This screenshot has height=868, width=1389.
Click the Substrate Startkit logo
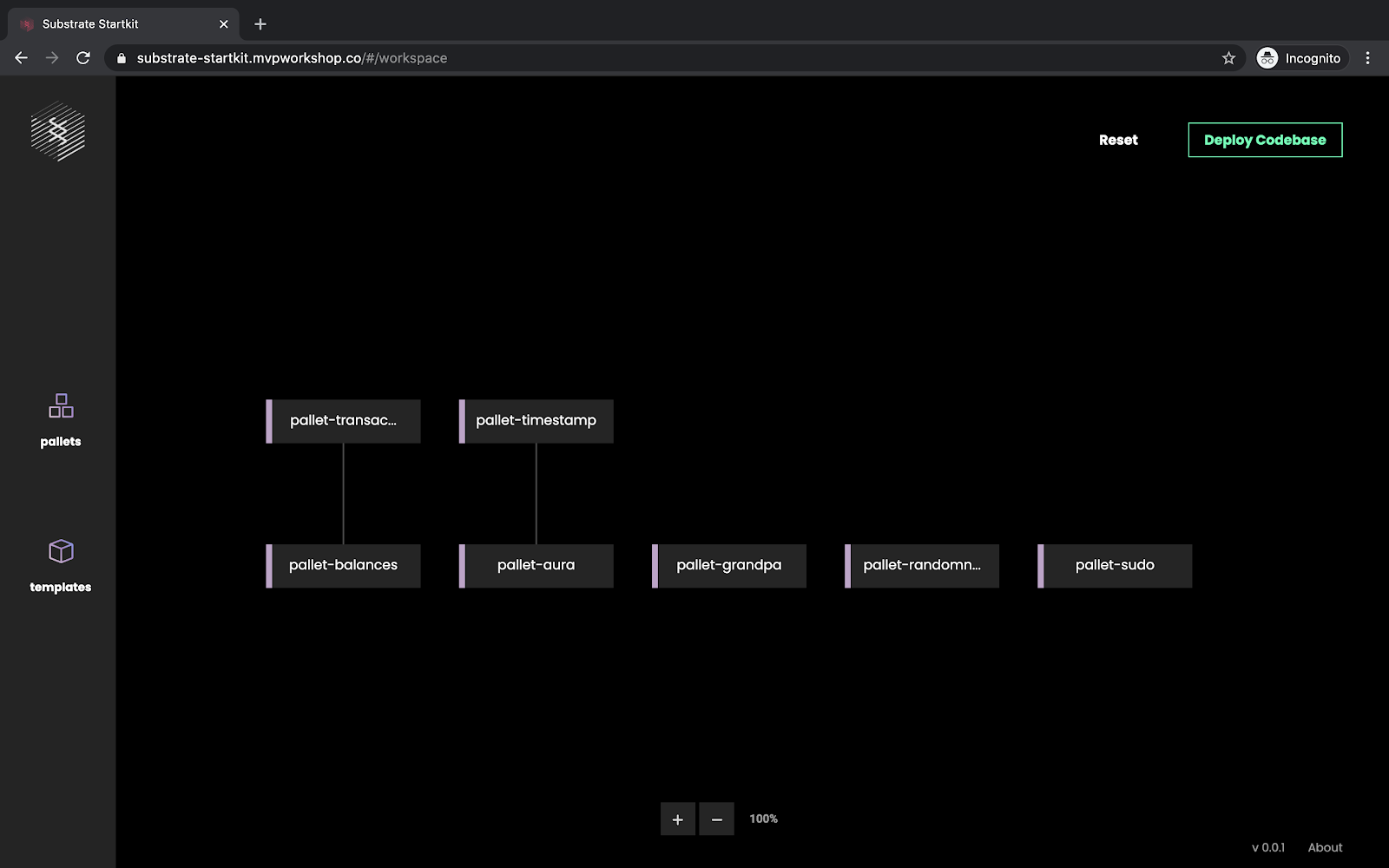pos(58,132)
